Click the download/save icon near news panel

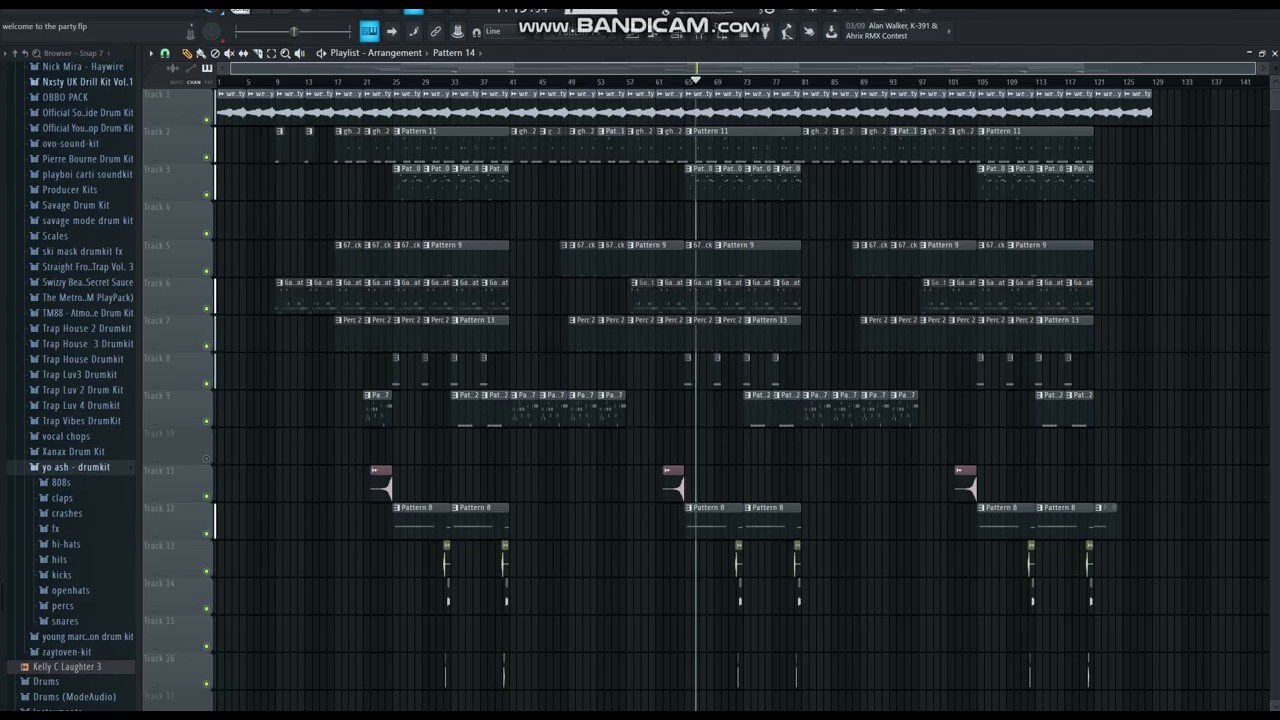pos(831,31)
